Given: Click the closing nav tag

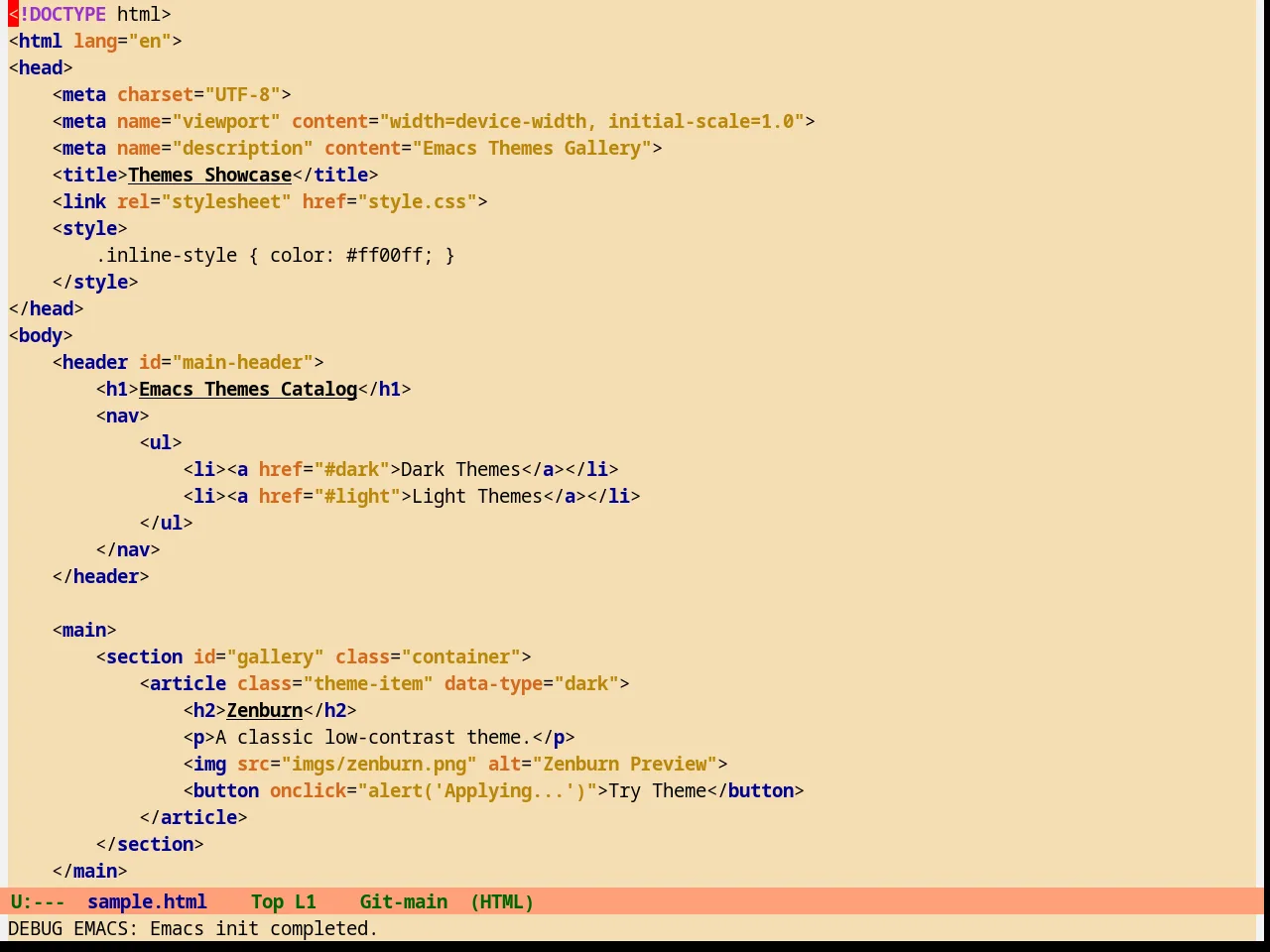Looking at the screenshot, I should pyautogui.click(x=128, y=549).
